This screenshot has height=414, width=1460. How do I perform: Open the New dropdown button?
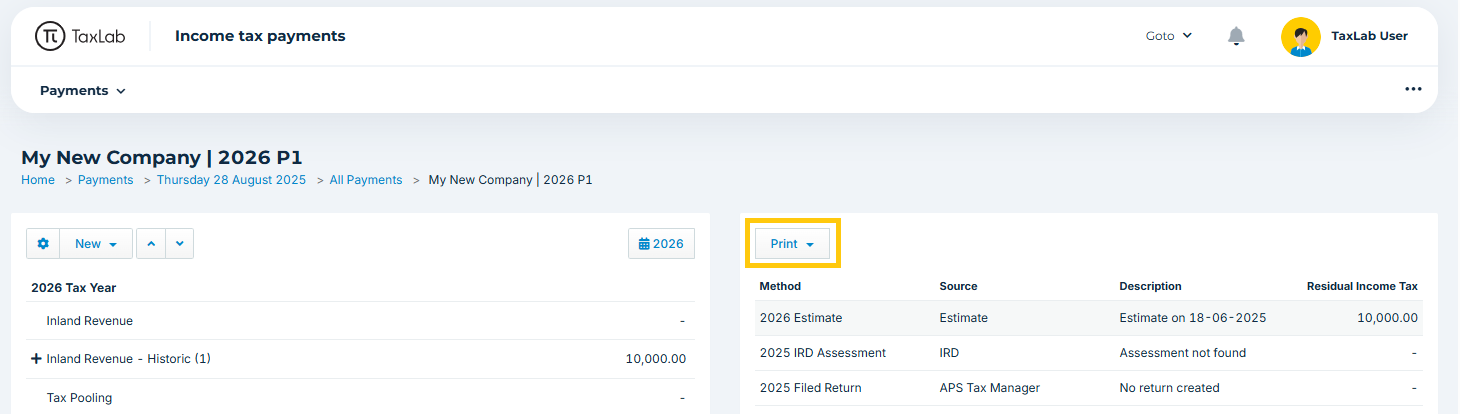(x=96, y=244)
